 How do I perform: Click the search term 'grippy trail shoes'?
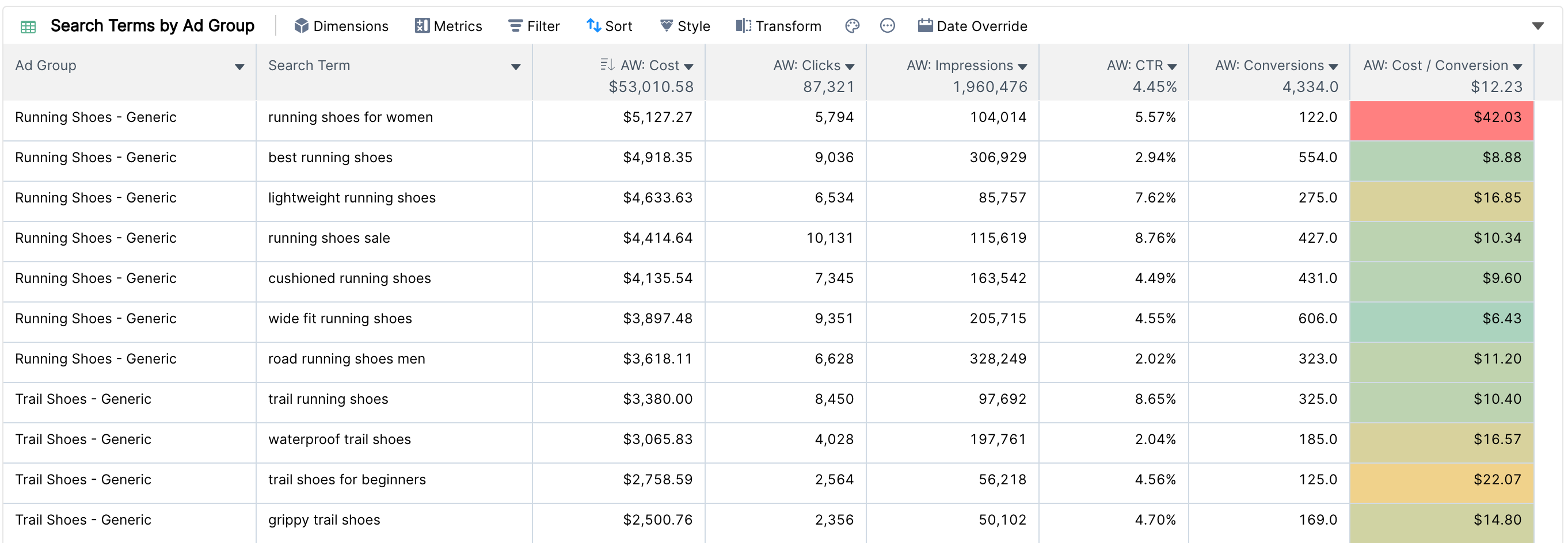pos(325,520)
